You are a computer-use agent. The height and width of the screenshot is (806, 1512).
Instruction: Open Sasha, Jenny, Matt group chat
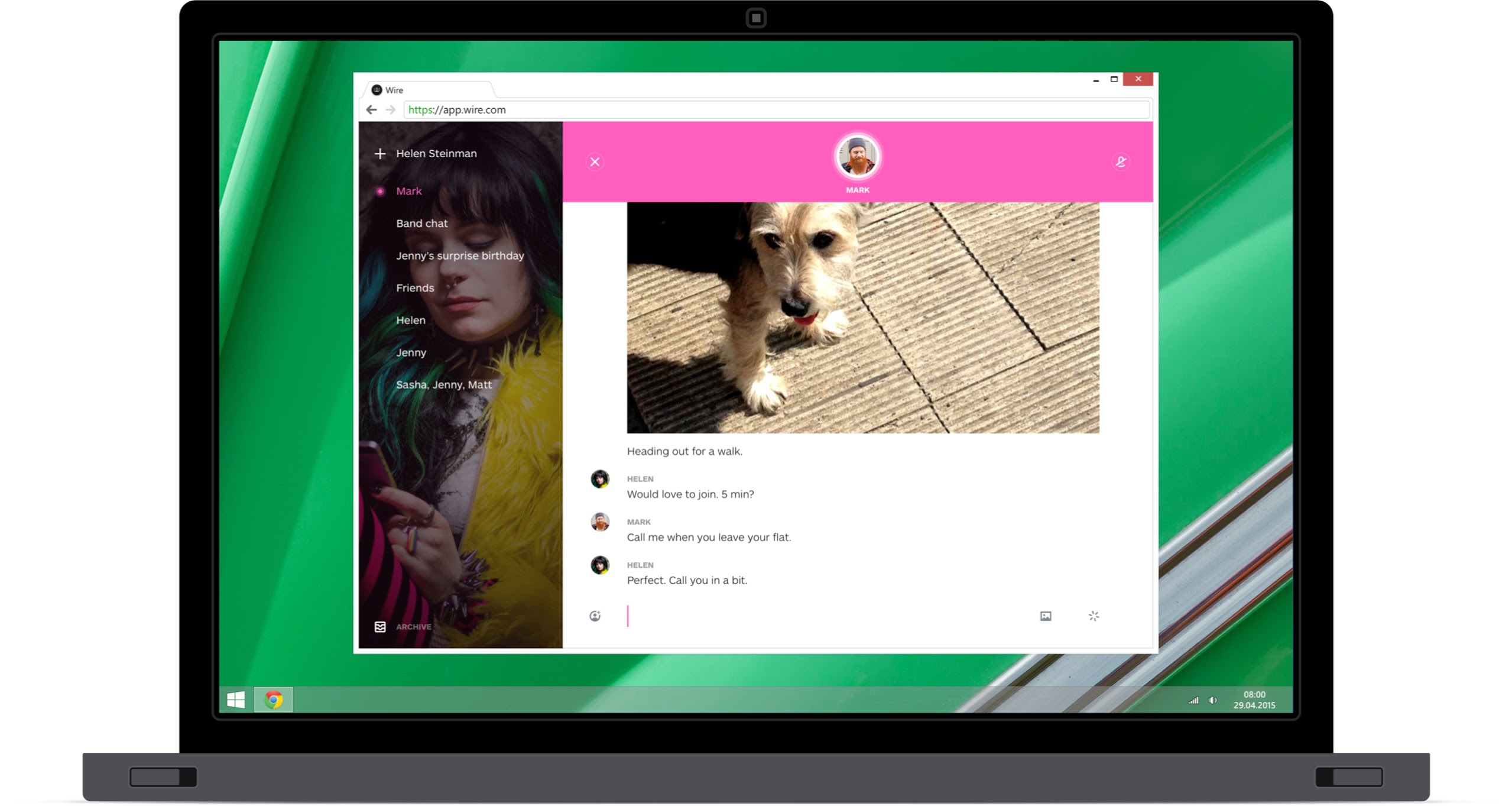[443, 384]
